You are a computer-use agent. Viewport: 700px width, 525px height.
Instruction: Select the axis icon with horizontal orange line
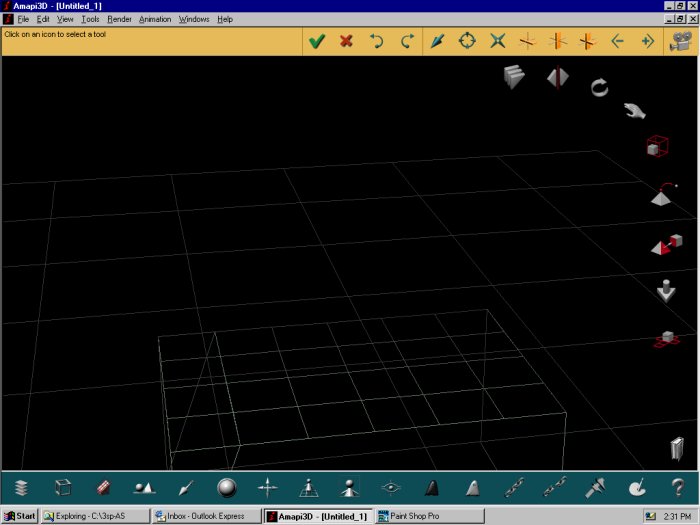[x=527, y=41]
